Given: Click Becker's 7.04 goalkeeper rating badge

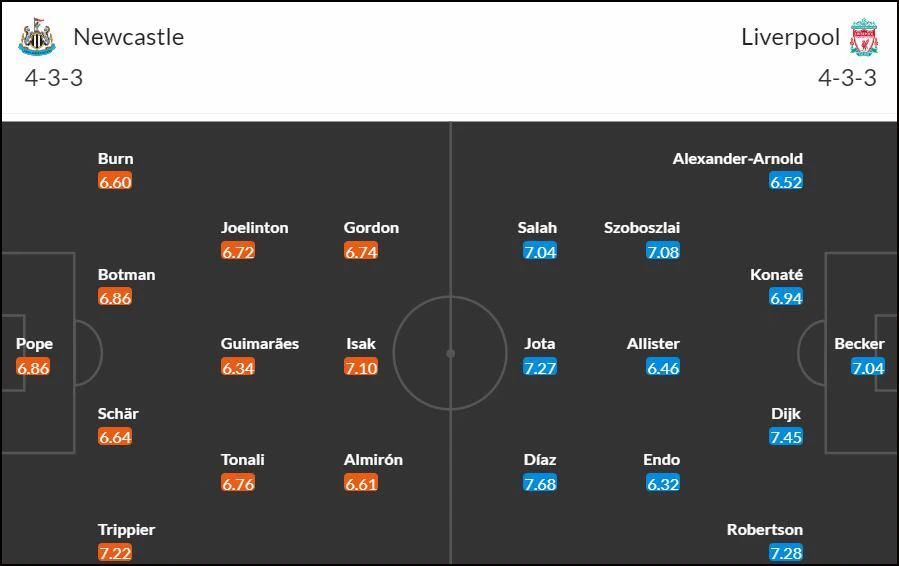Looking at the screenshot, I should [x=868, y=367].
